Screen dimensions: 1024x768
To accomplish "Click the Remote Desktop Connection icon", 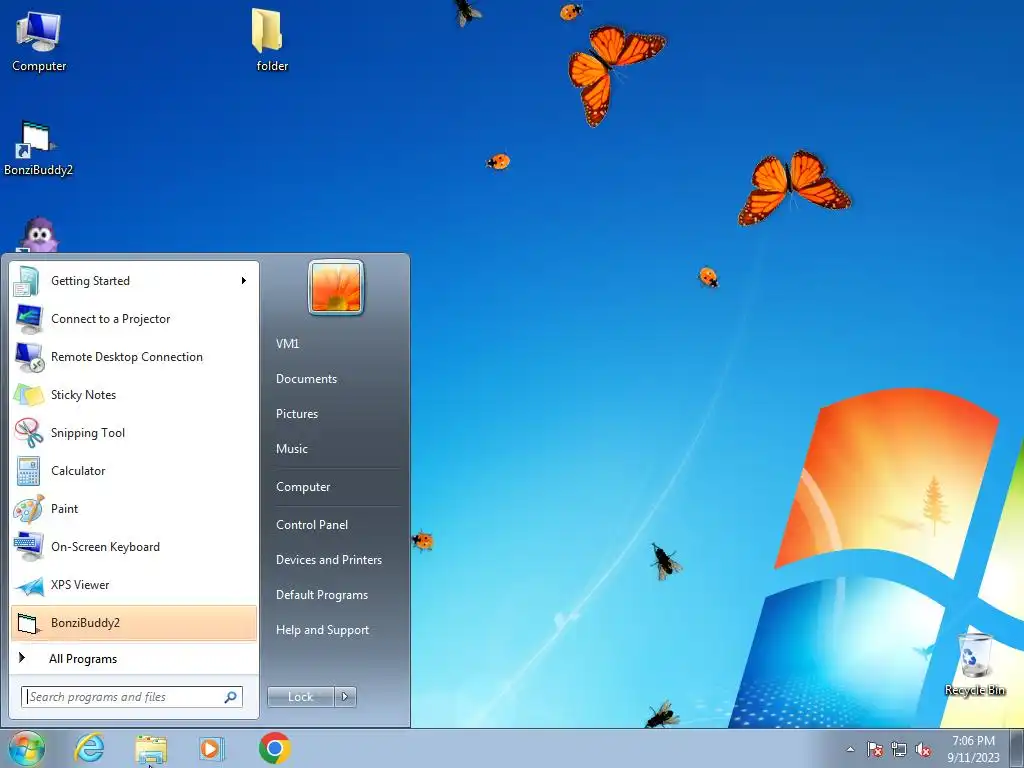I will 28,357.
